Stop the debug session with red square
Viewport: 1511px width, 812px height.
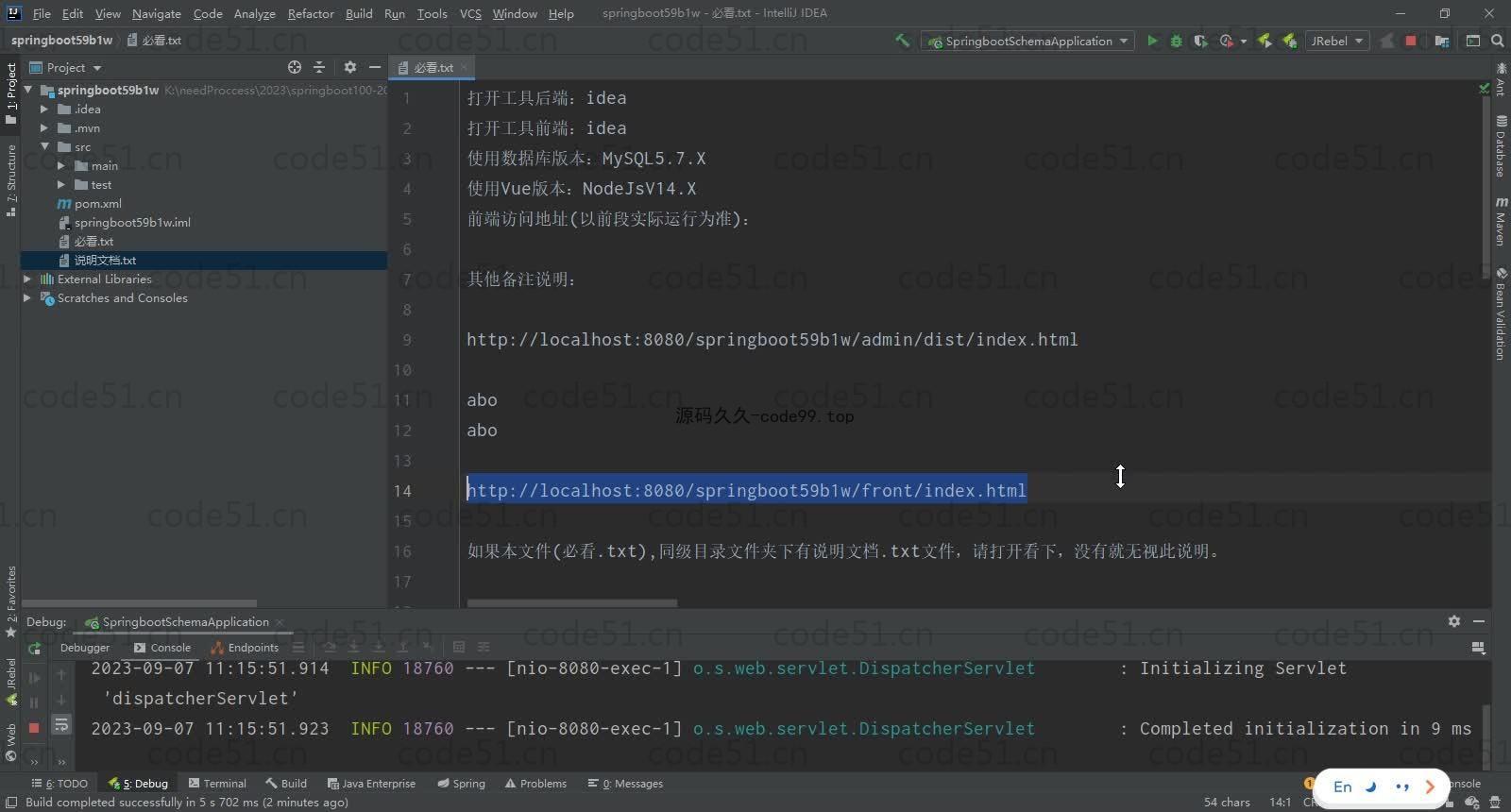(34, 727)
